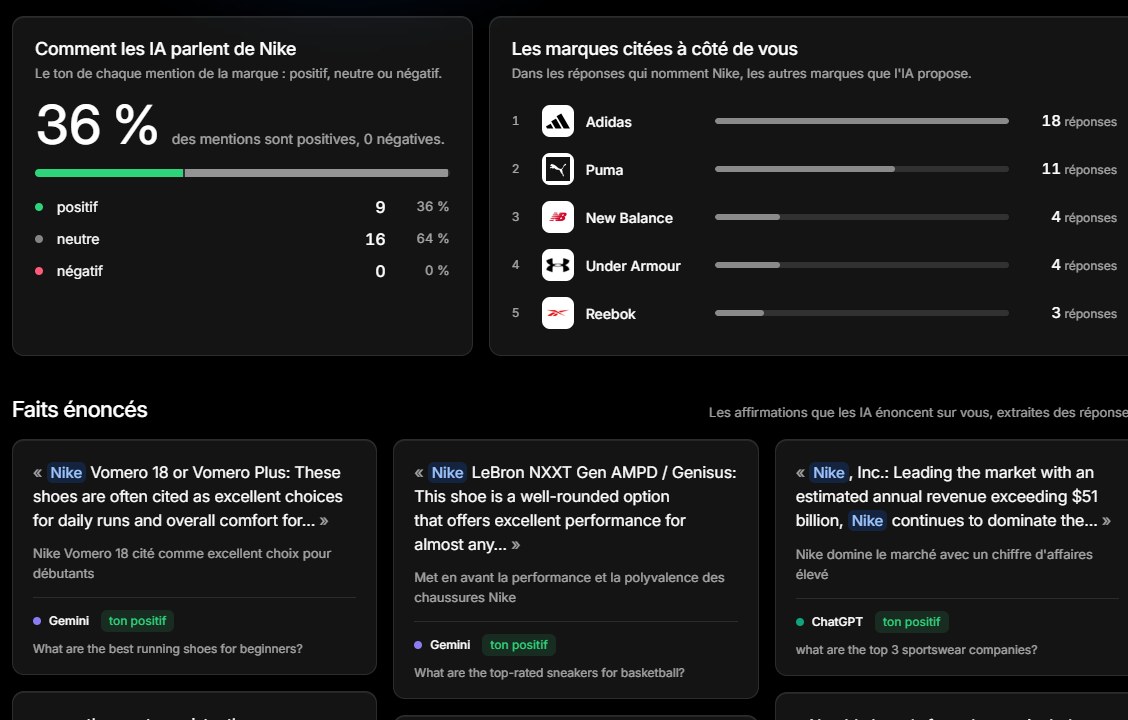The image size is (1128, 720).
Task: Click the Puma responses progress bar
Action: coord(862,169)
